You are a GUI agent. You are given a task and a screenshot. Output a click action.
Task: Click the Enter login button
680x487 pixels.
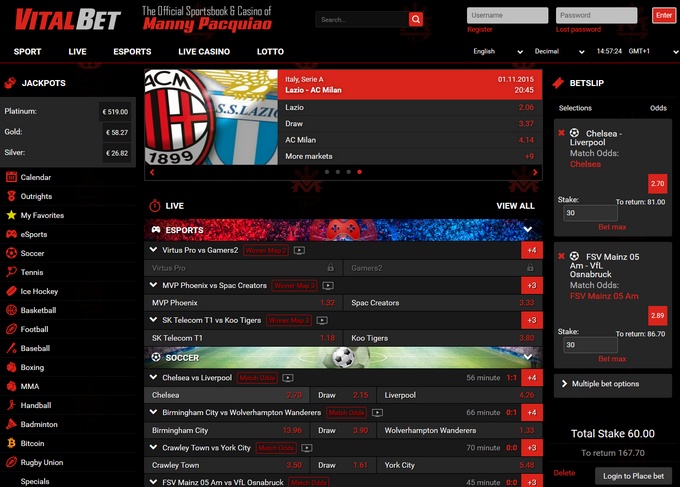(664, 15)
